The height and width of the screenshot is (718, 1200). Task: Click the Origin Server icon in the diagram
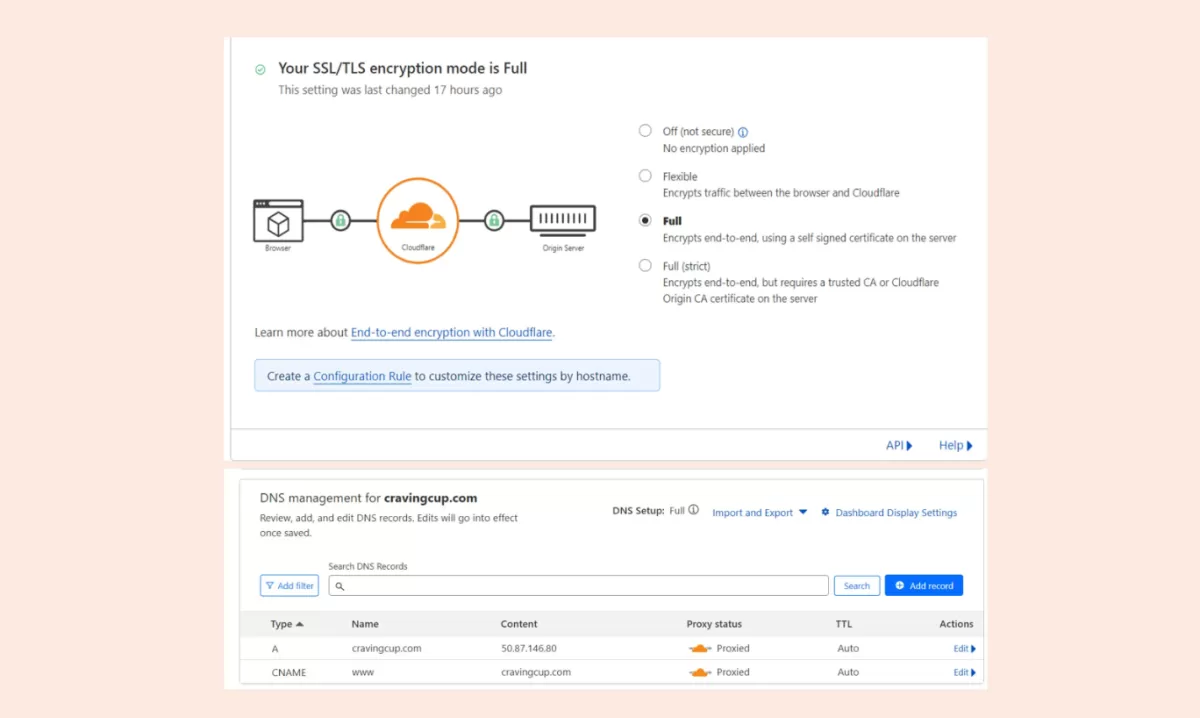pyautogui.click(x=562, y=220)
